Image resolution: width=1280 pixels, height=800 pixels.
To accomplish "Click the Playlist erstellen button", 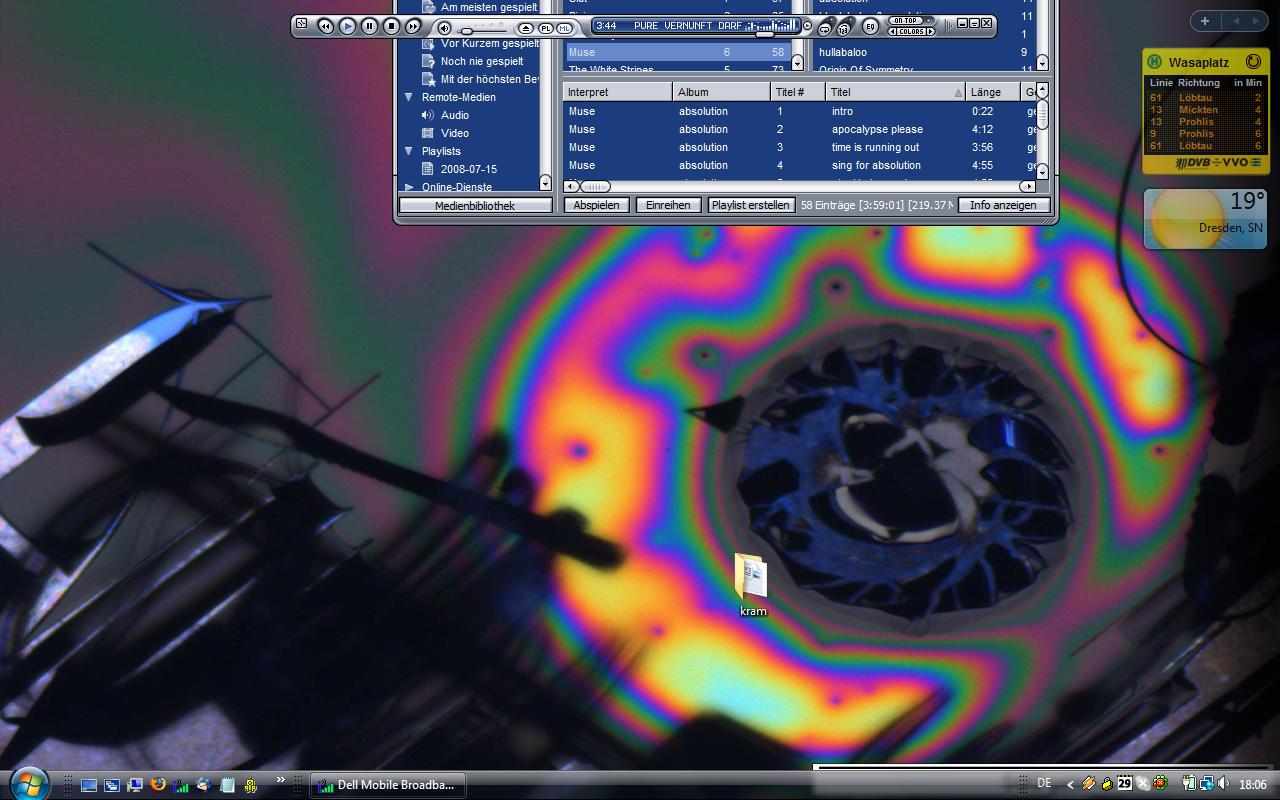I will coord(750,205).
